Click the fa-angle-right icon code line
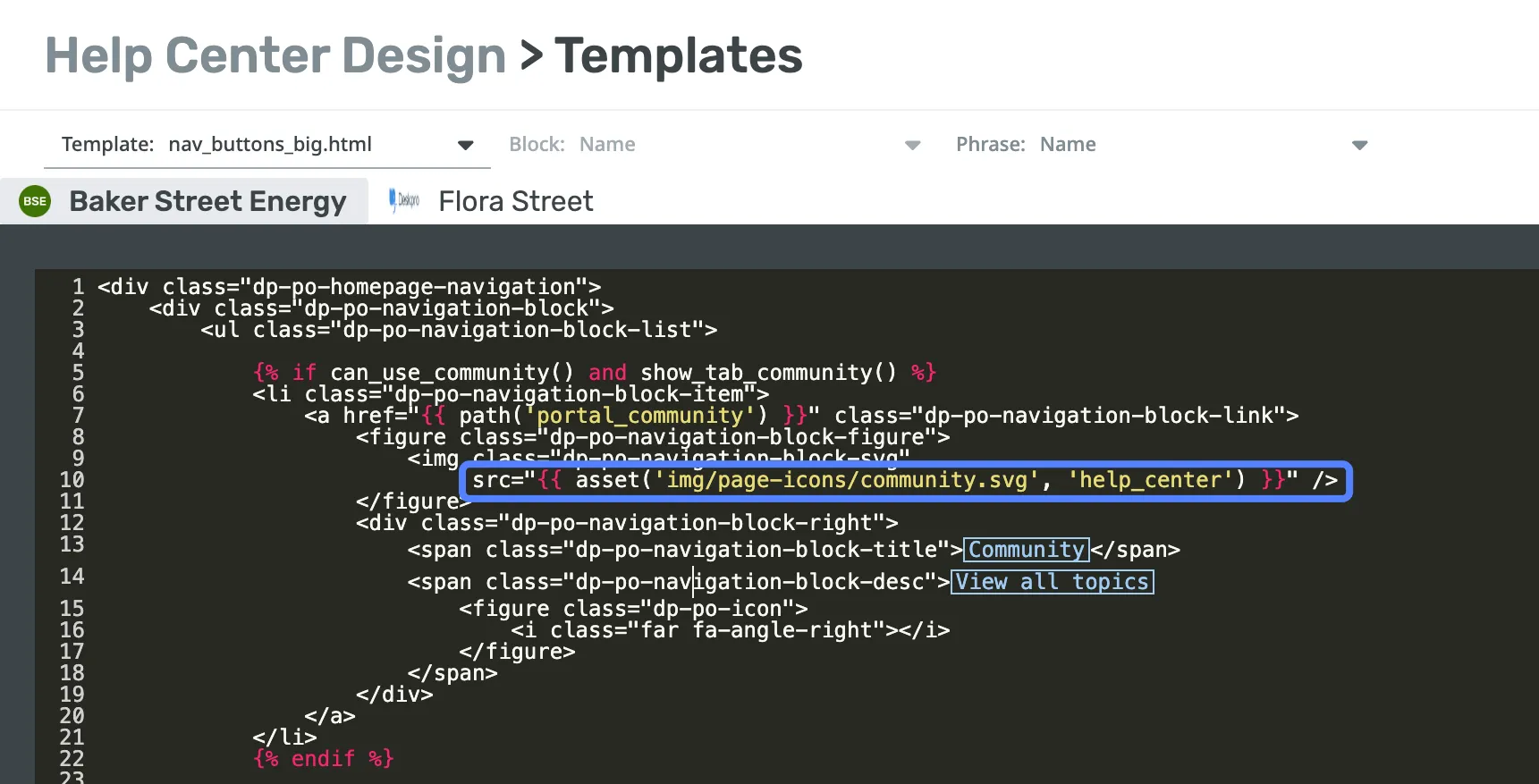The image size is (1539, 784). [x=730, y=630]
